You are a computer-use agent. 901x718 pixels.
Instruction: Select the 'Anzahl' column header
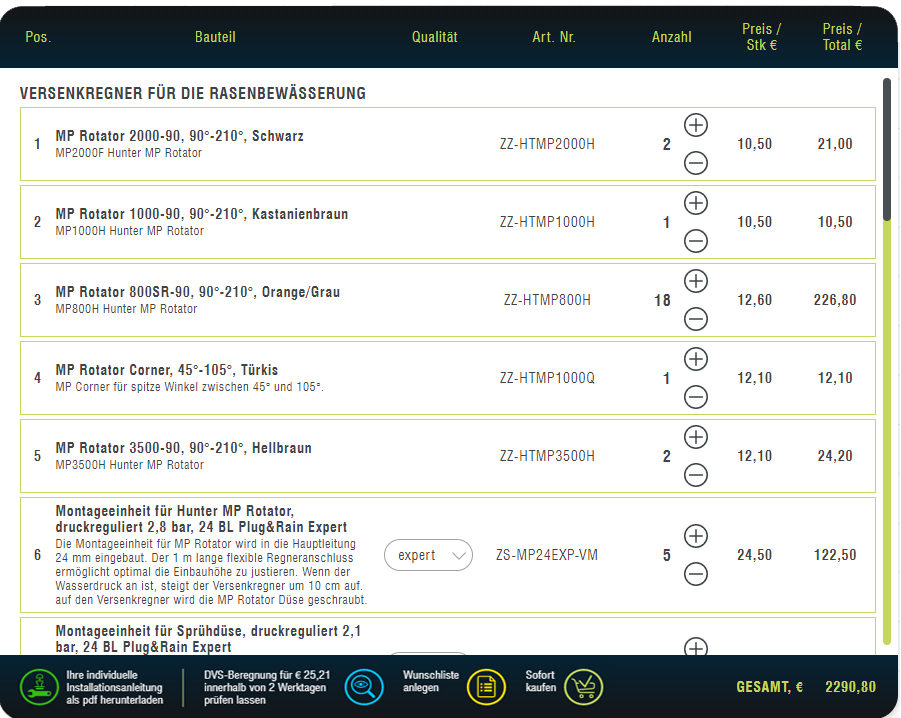671,37
